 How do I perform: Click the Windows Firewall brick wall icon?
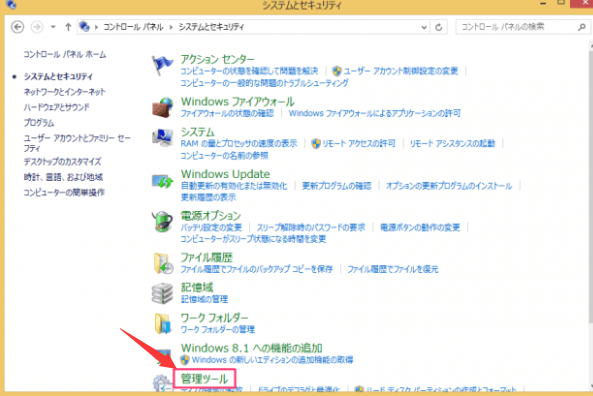coord(163,107)
